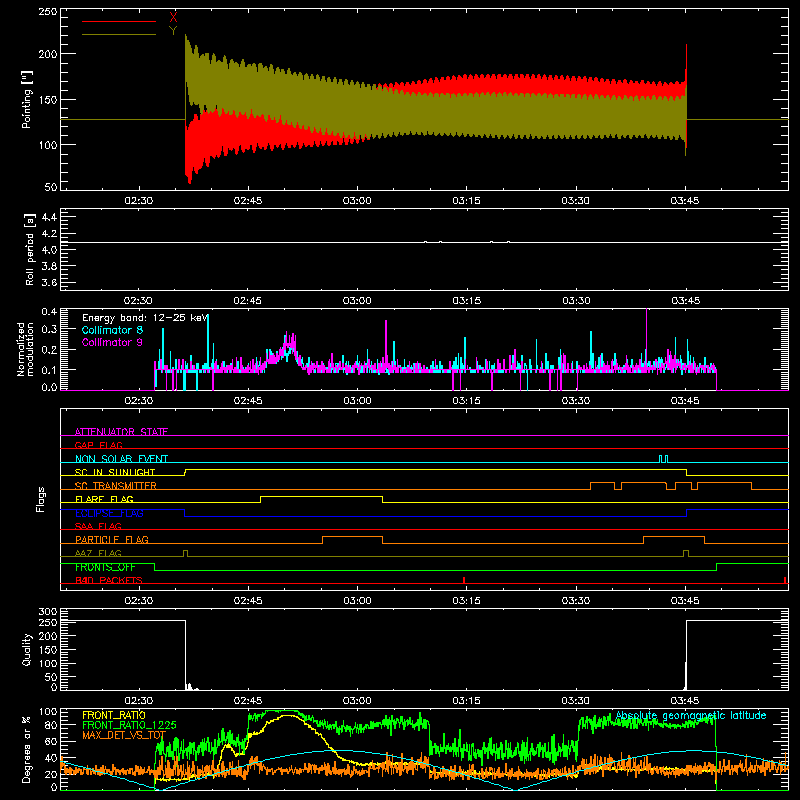Click the MAX_DET_VS_TOT legend entry
The width and height of the screenshot is (800, 800).
[124, 735]
